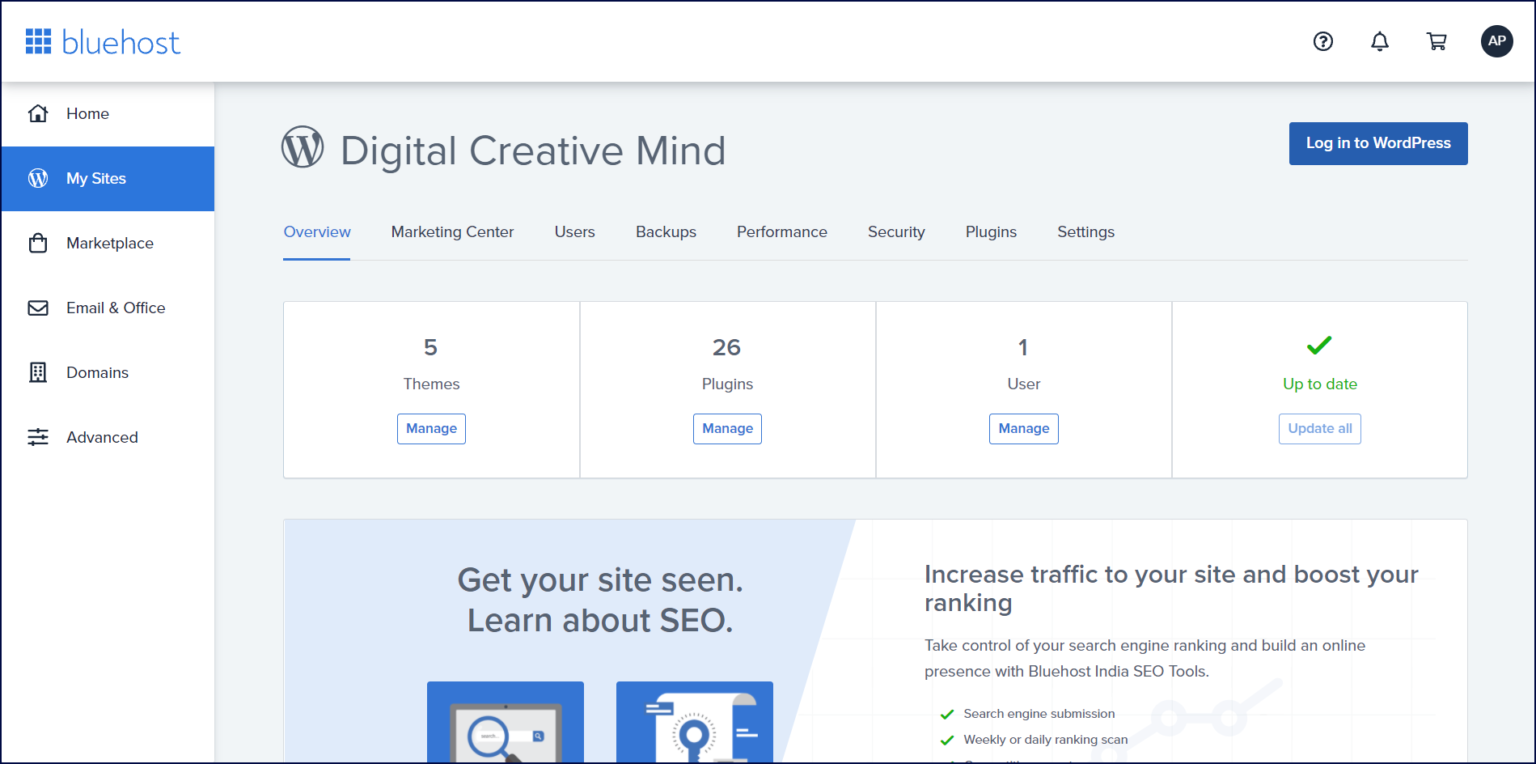1536x764 pixels.
Task: Open the Settings tab
Action: coord(1086,232)
